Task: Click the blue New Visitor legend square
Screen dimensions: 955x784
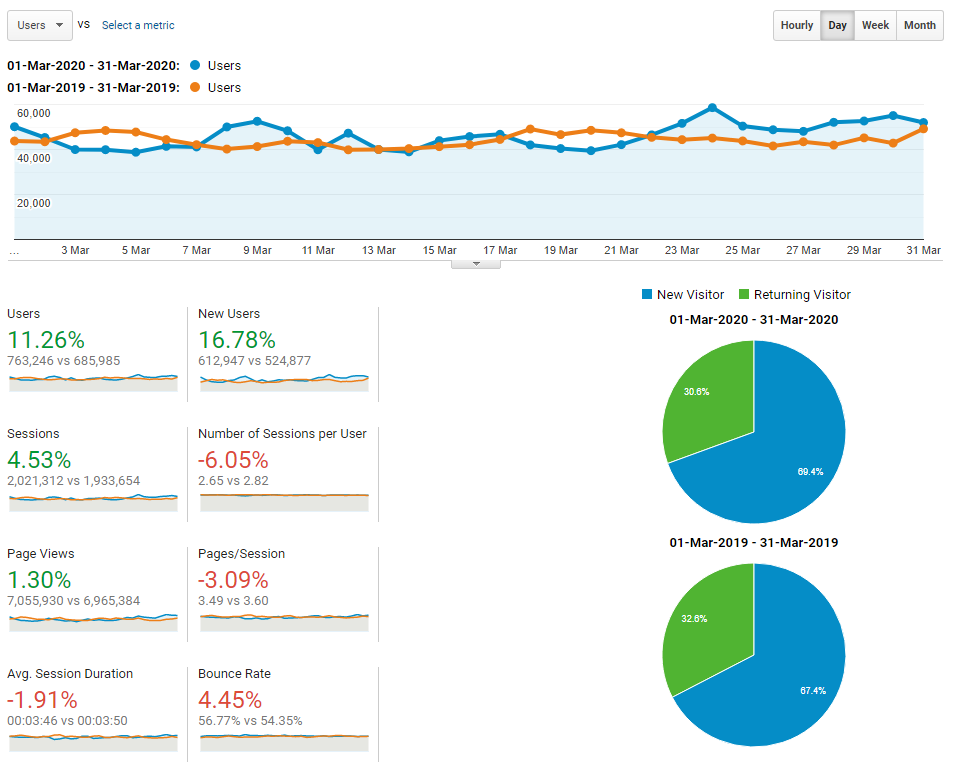Action: (646, 295)
